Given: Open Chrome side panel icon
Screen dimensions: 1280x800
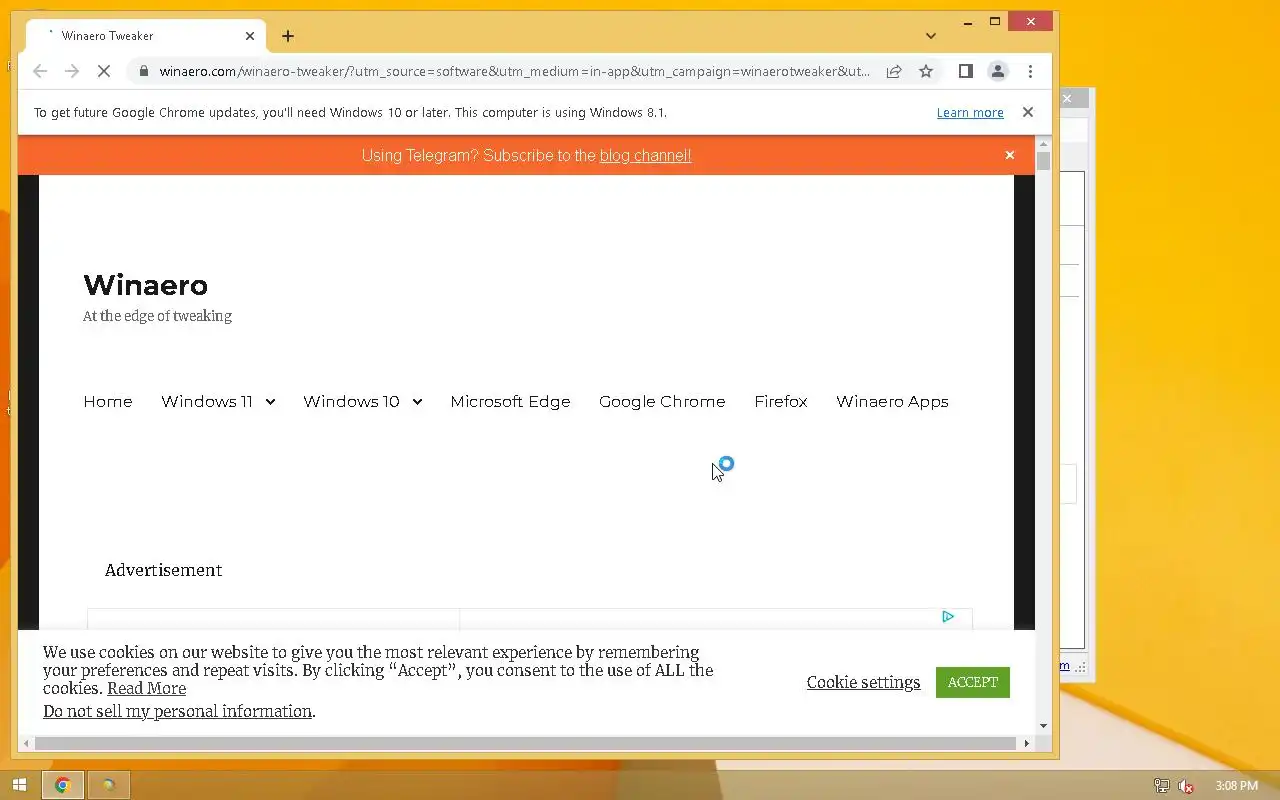Looking at the screenshot, I should [965, 71].
